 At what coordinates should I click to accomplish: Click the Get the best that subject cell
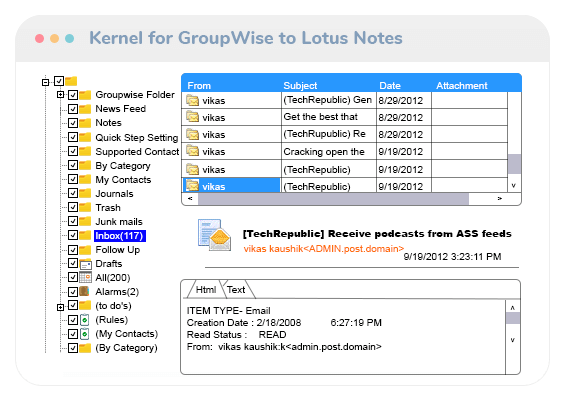point(328,117)
